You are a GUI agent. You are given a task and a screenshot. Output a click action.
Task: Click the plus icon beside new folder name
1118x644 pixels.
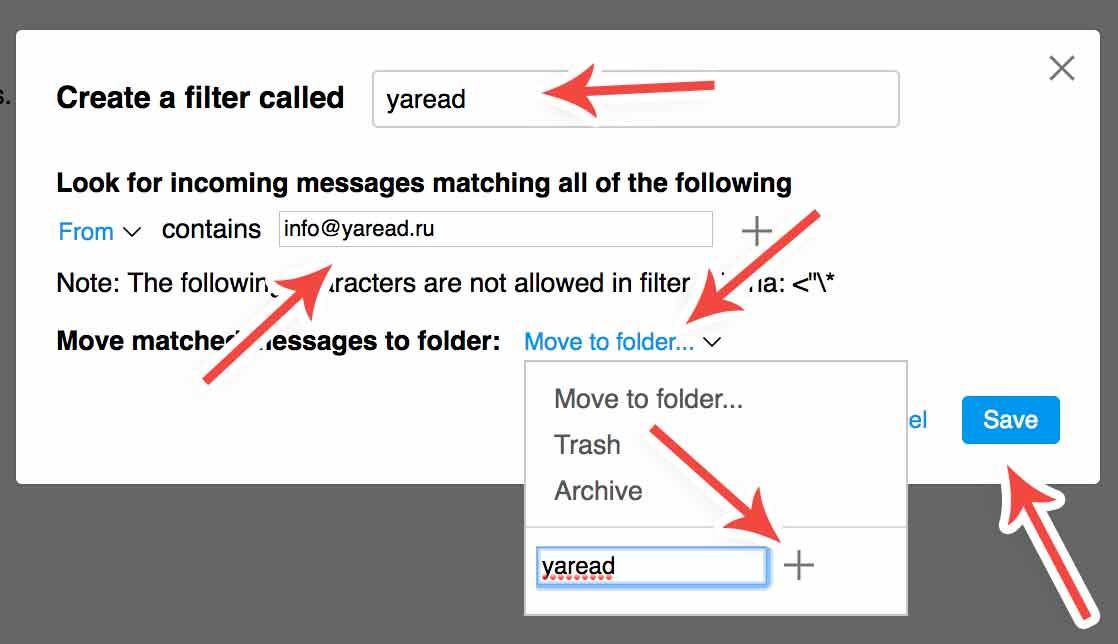[x=798, y=566]
